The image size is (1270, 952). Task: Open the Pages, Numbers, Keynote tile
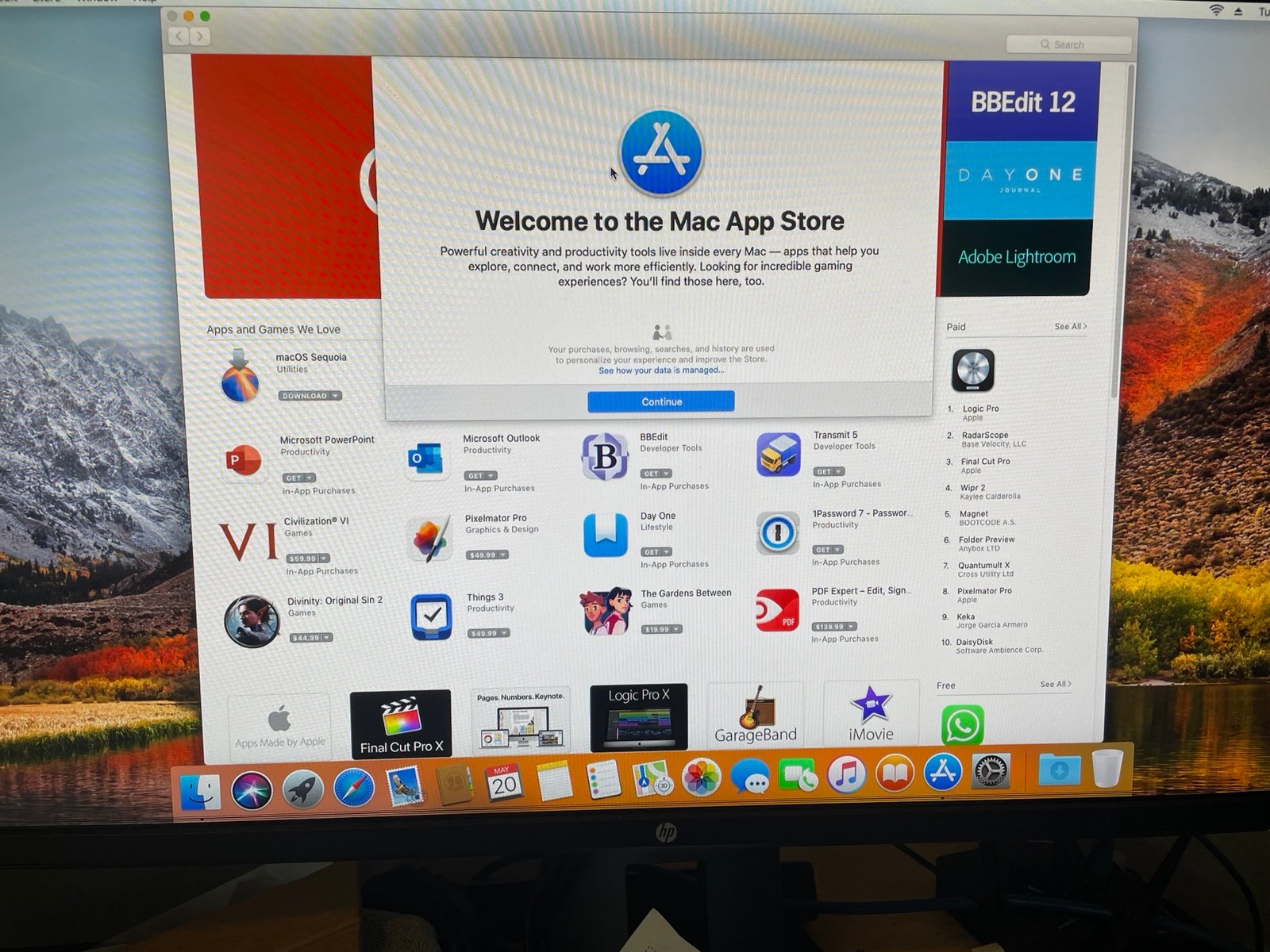521,720
